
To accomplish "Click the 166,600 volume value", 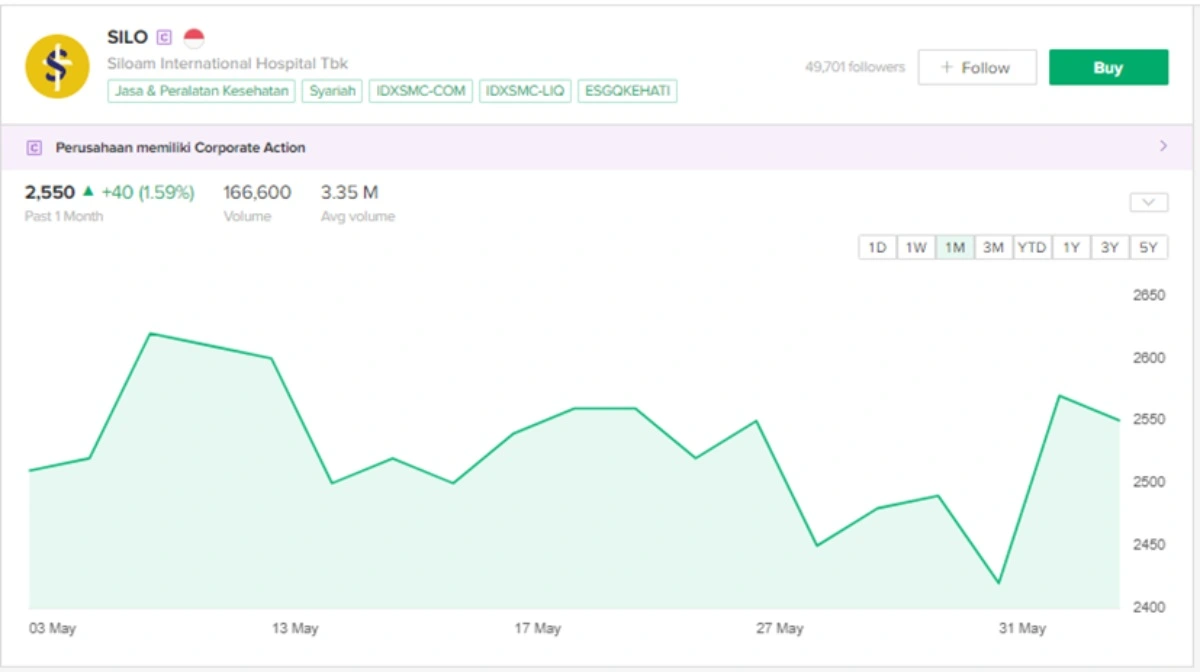I will point(257,192).
